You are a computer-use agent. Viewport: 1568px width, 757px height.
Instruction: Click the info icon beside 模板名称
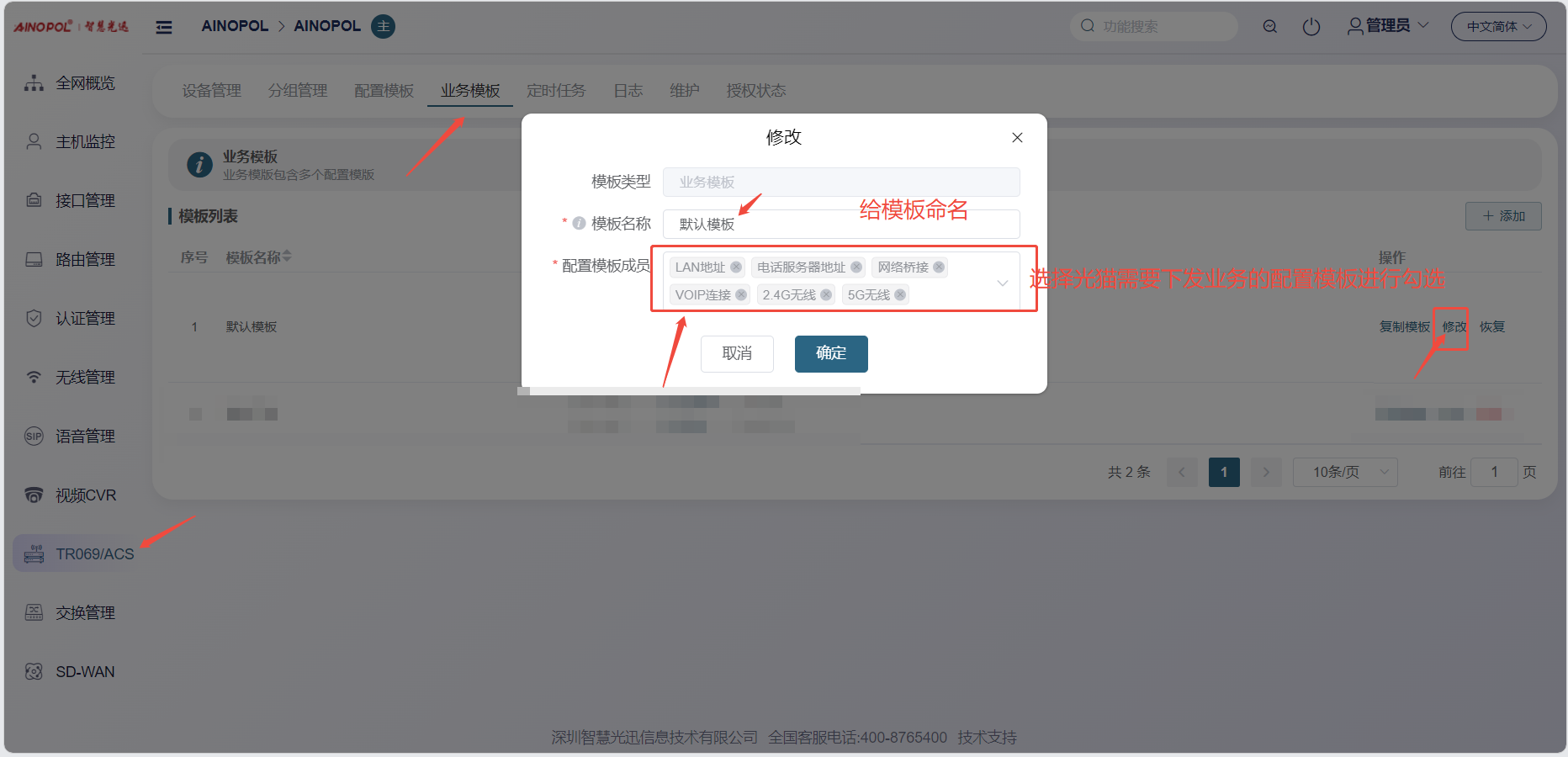tap(579, 224)
